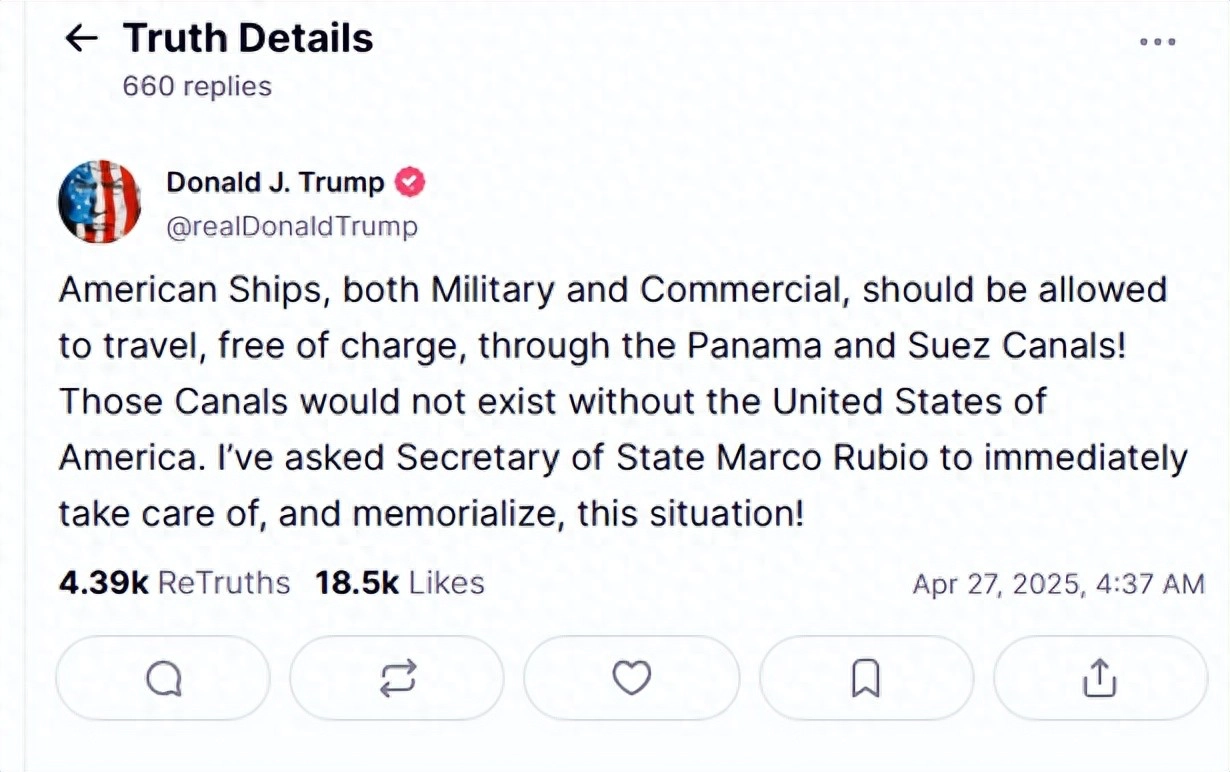Click the red verified badge

coord(411,182)
